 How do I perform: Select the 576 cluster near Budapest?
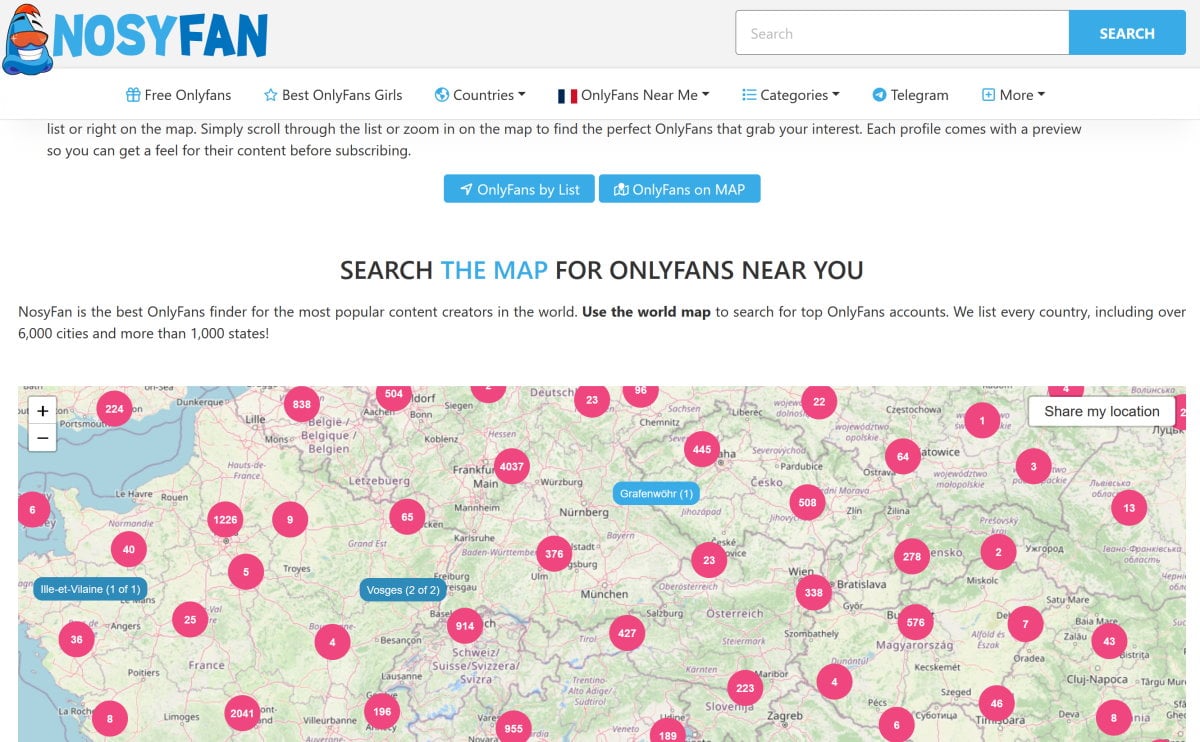[x=915, y=622]
